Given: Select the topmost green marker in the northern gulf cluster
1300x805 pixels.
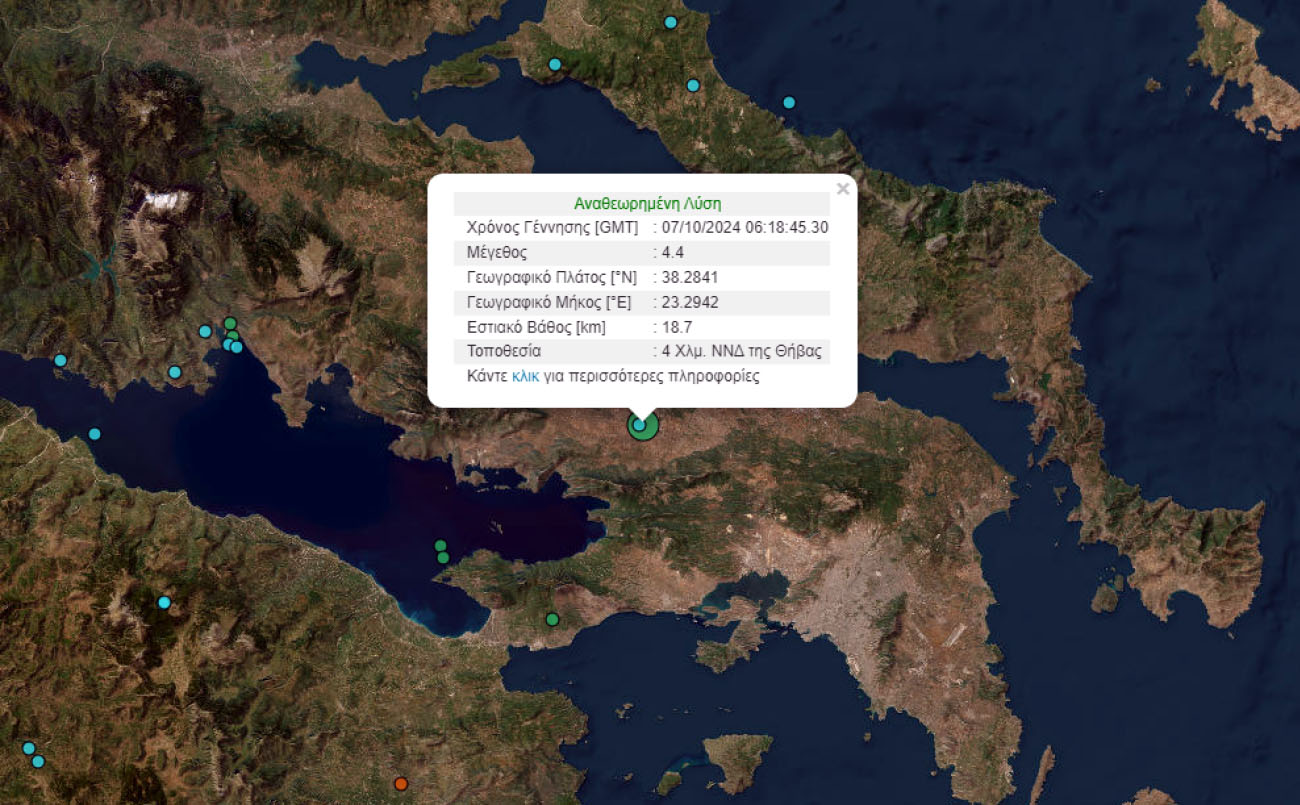Looking at the screenshot, I should pos(230,323).
